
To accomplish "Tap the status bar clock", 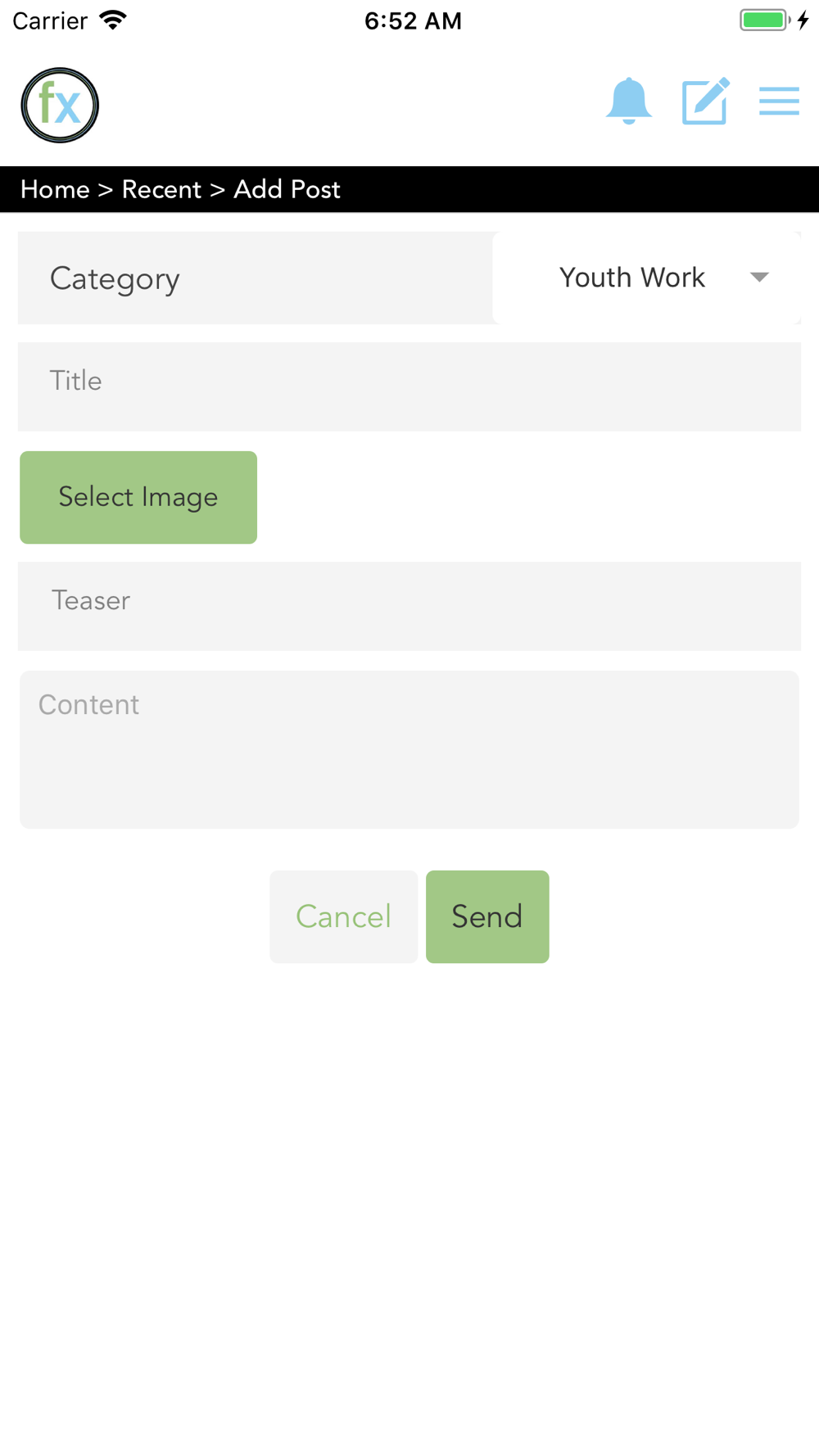I will pos(413,21).
